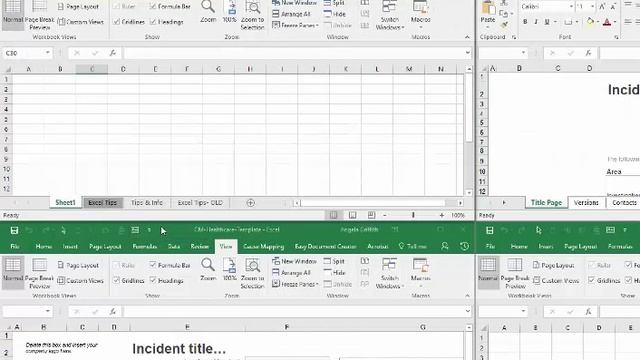Screen dimensions: 640x360
Task: Toggle Headings checkbox in Healthcare Template window
Action: point(153,280)
